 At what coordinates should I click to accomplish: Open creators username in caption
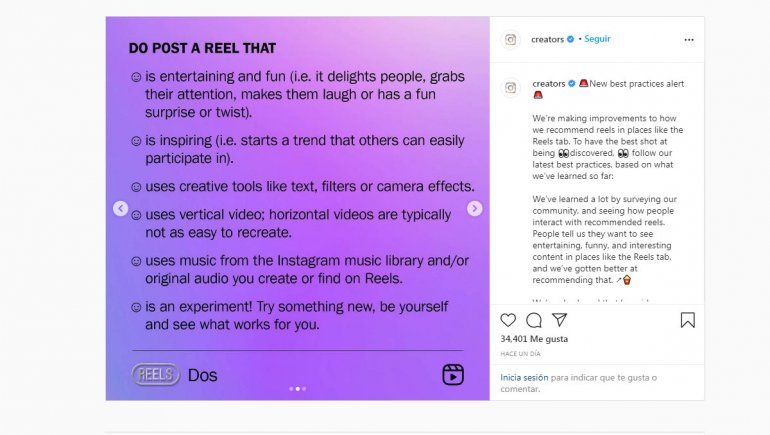pos(548,84)
